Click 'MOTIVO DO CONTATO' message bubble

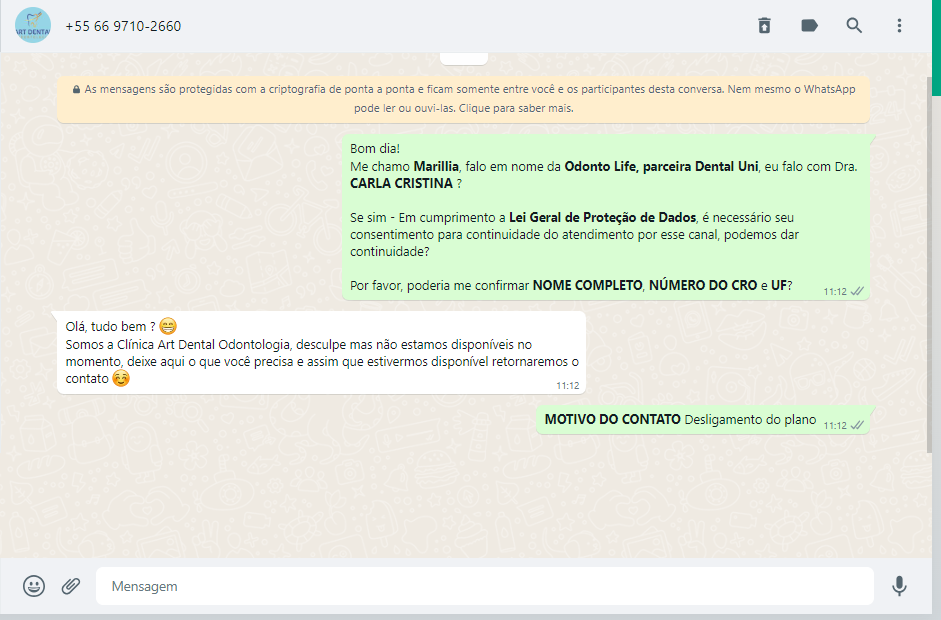pyautogui.click(x=703, y=420)
